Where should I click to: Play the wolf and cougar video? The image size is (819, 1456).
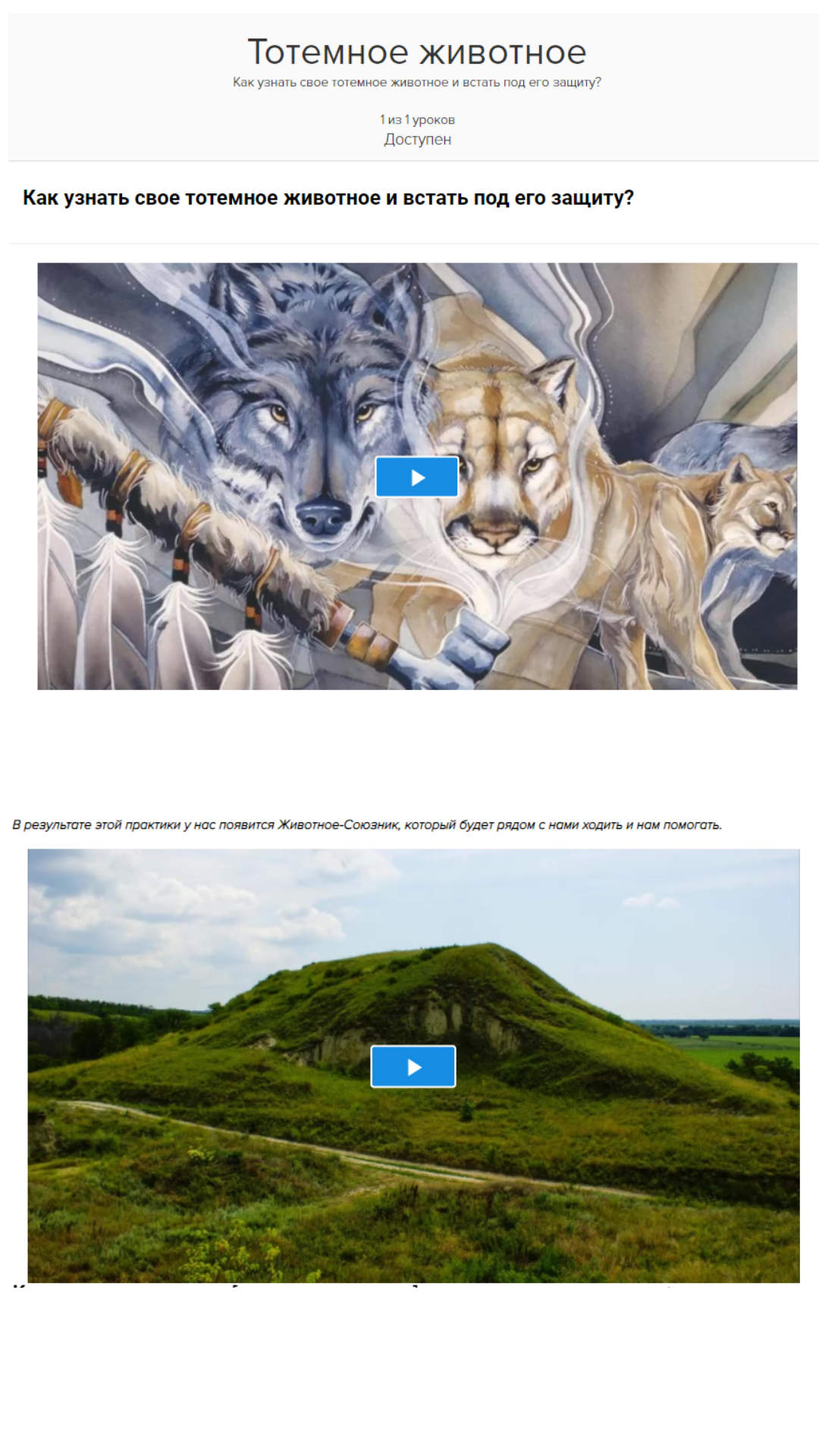(x=417, y=477)
